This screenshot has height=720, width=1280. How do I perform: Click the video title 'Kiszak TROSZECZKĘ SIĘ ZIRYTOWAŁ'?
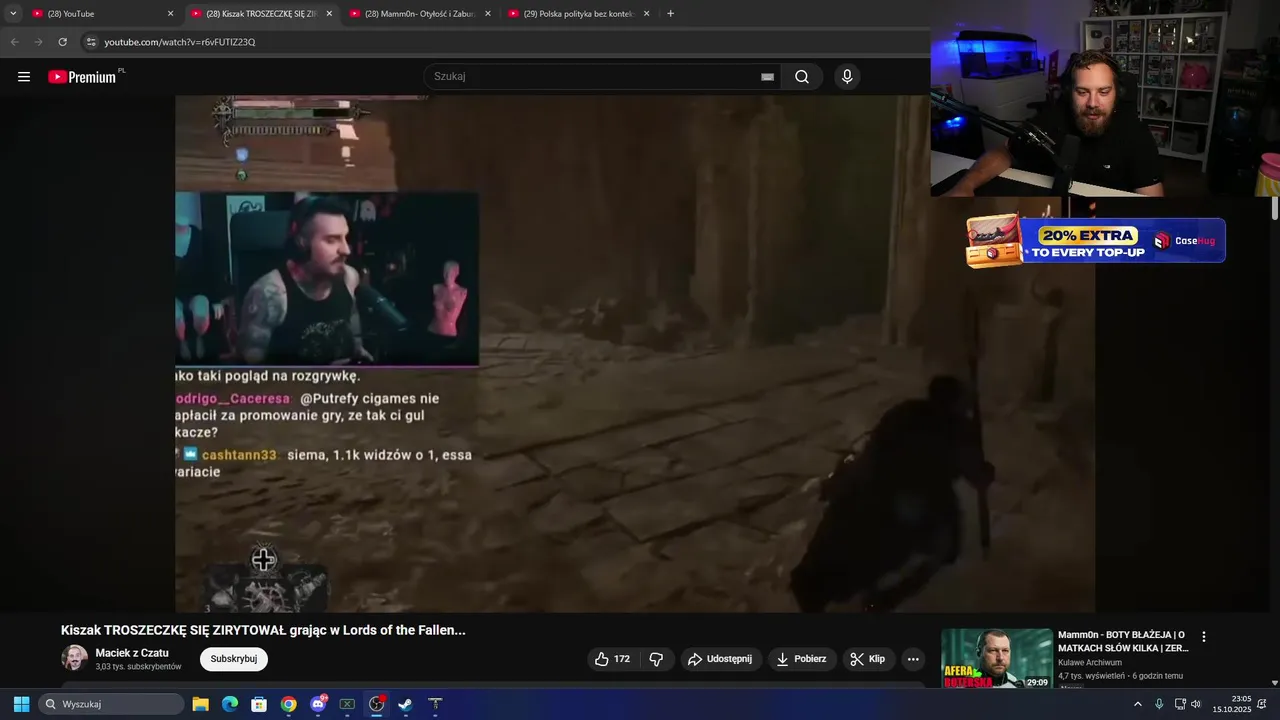[263, 630]
